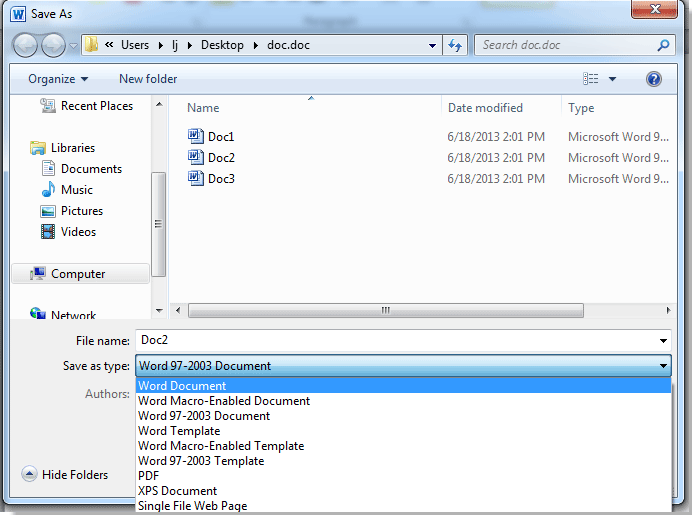Click the New folder button
692x515 pixels.
(148, 79)
